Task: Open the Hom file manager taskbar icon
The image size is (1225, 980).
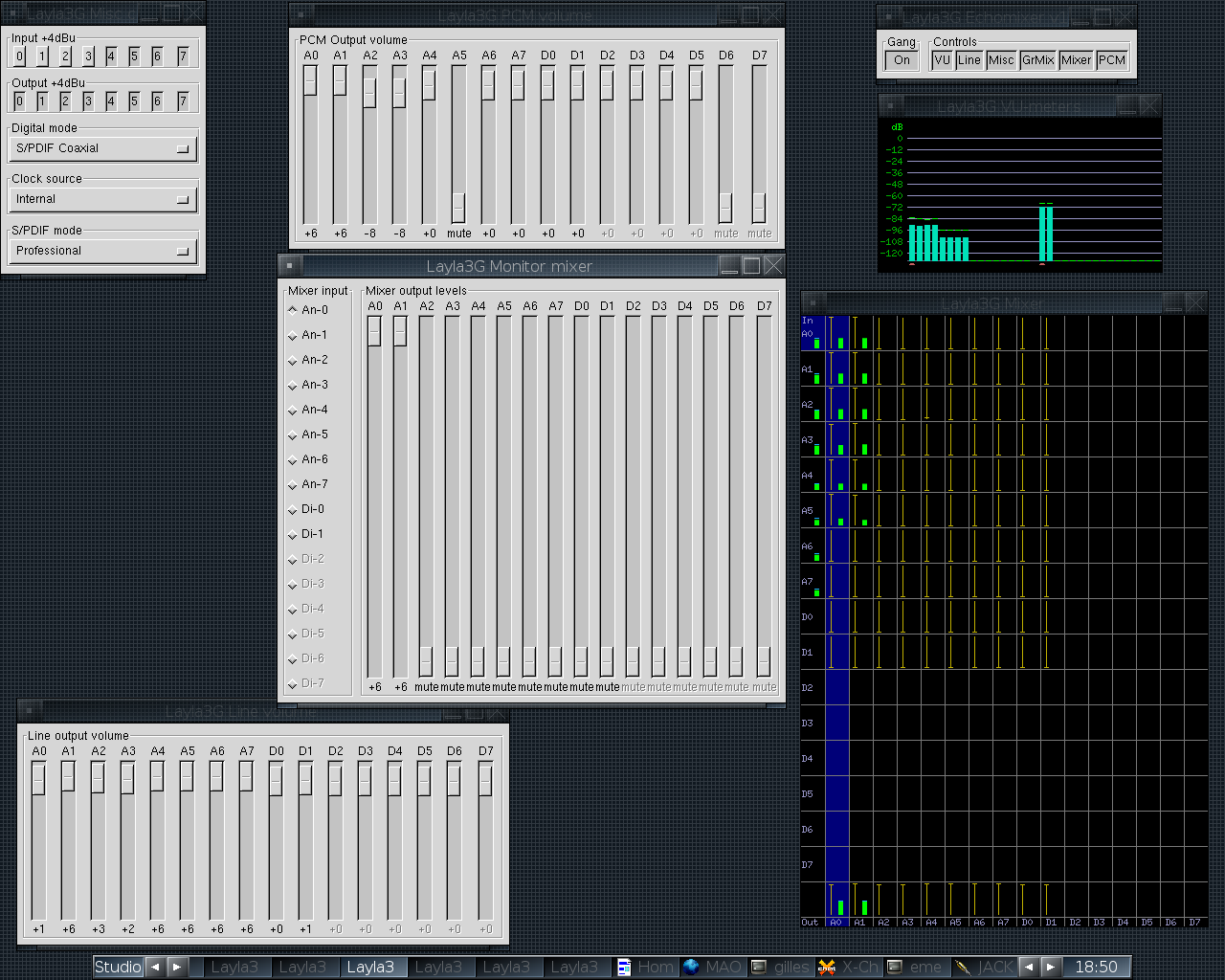Action: click(624, 967)
